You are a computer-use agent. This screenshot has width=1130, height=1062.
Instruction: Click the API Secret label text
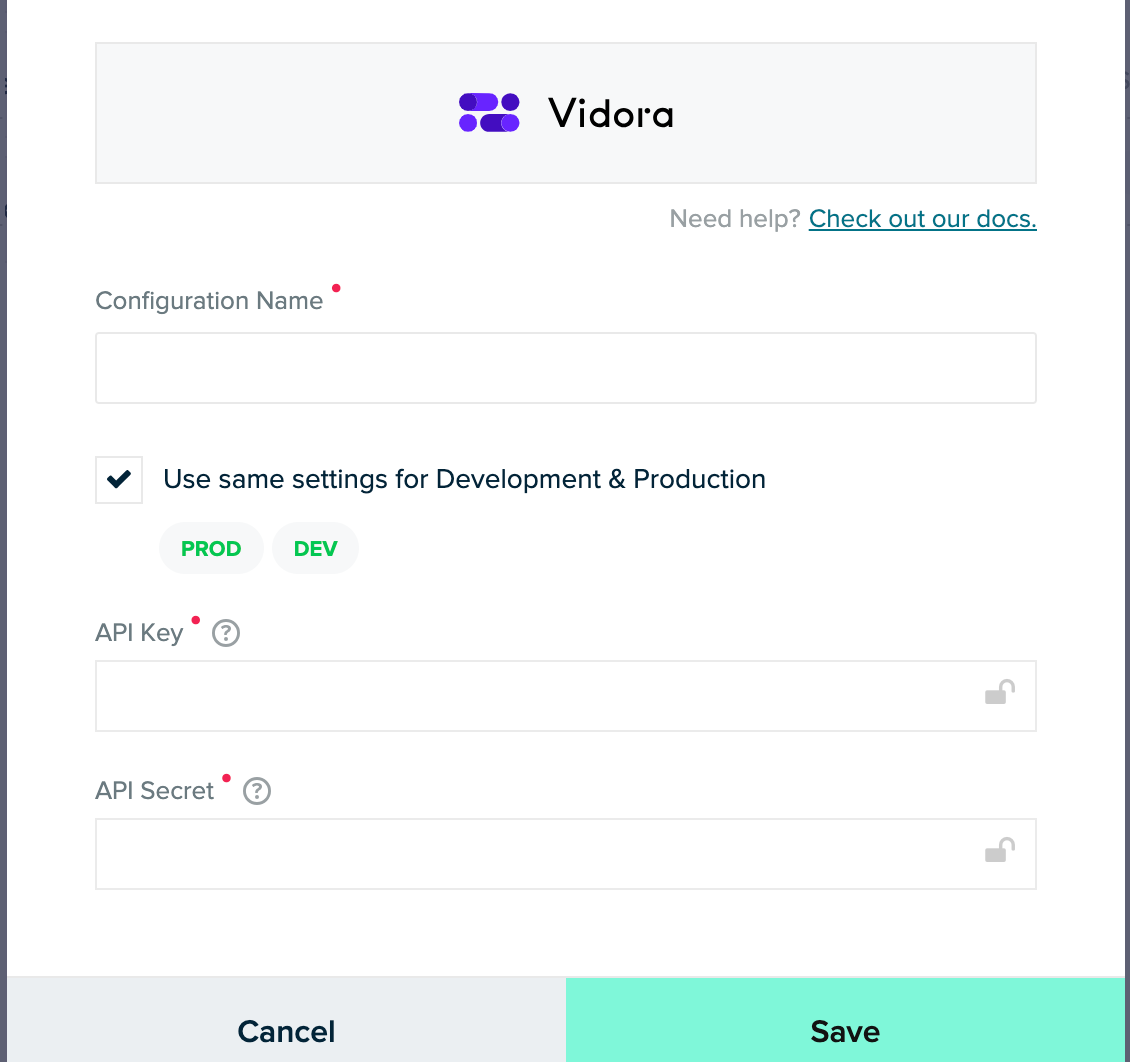(155, 791)
